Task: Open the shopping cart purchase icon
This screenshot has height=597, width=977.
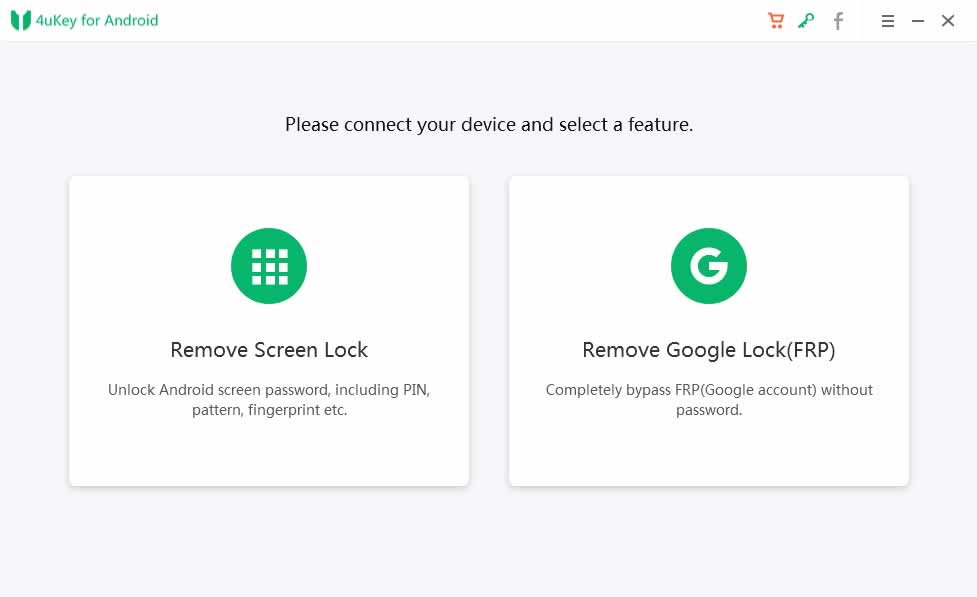Action: (x=775, y=20)
